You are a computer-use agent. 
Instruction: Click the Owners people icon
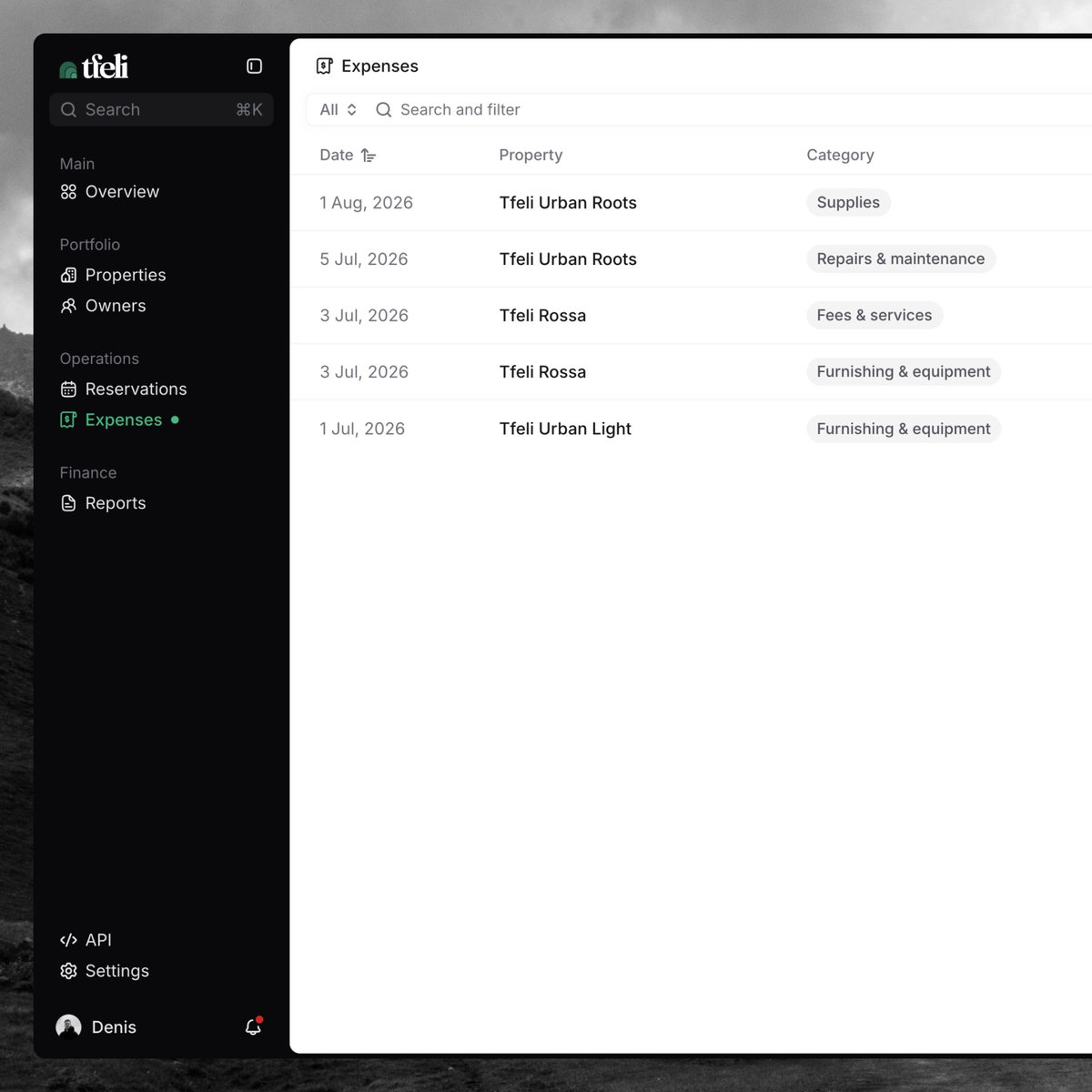tap(68, 306)
